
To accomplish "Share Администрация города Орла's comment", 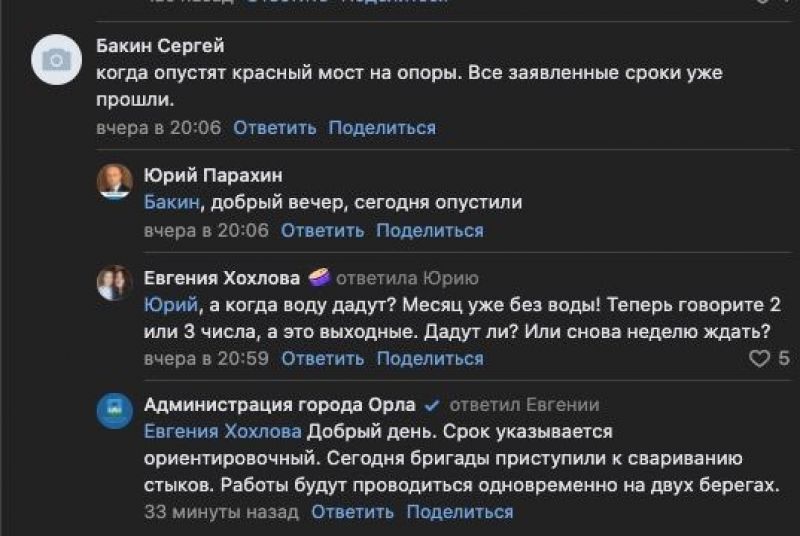I will (460, 512).
